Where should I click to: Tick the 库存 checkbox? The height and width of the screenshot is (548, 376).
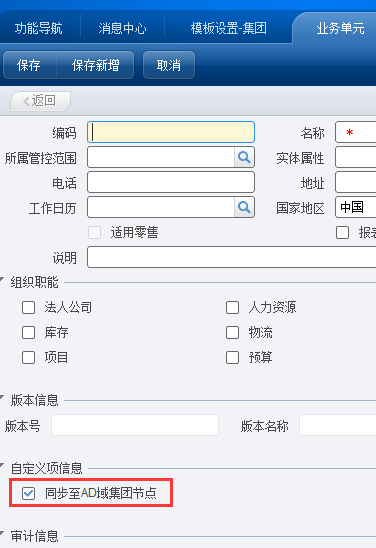tap(28, 332)
